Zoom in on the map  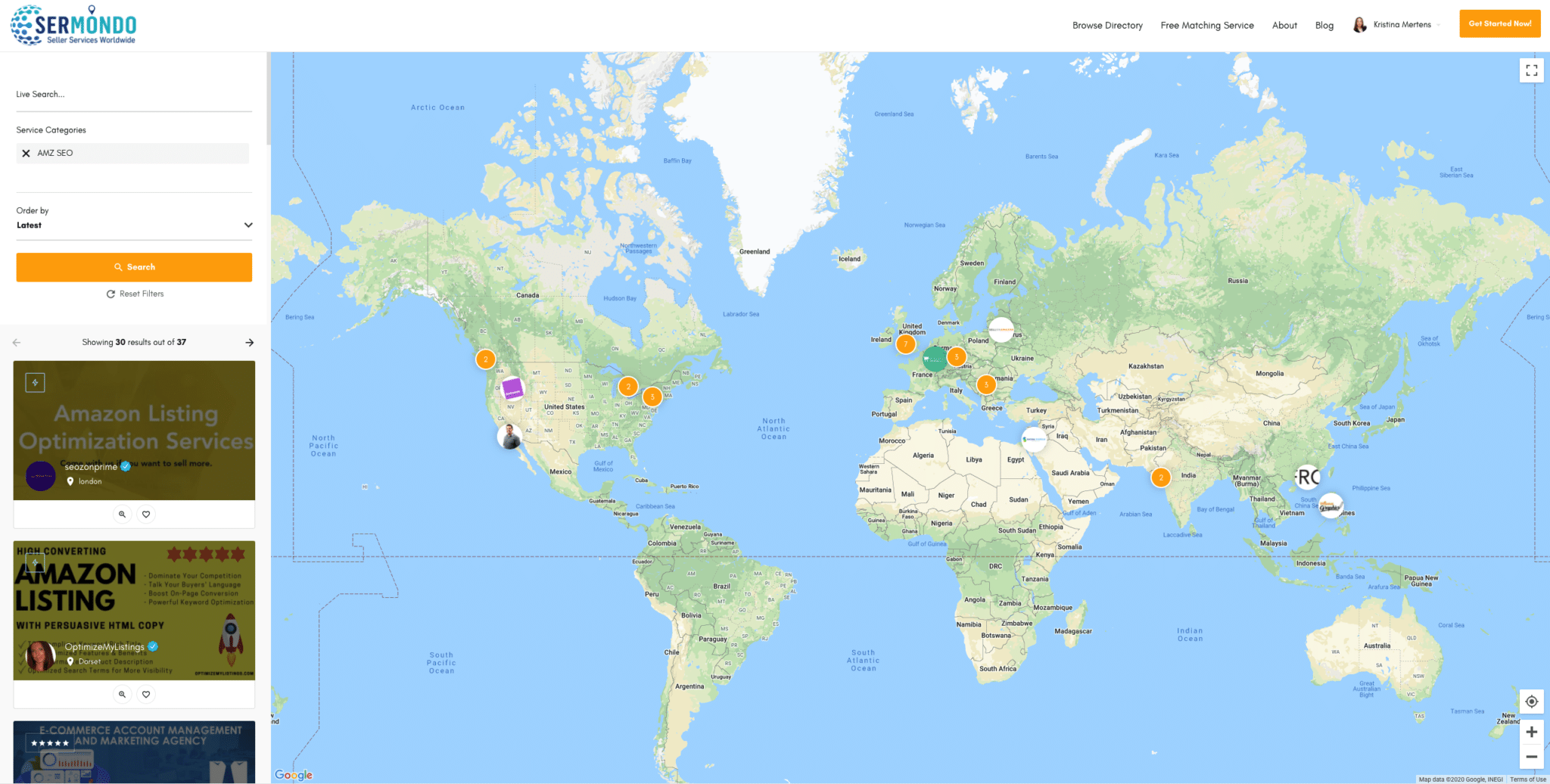[1531, 732]
